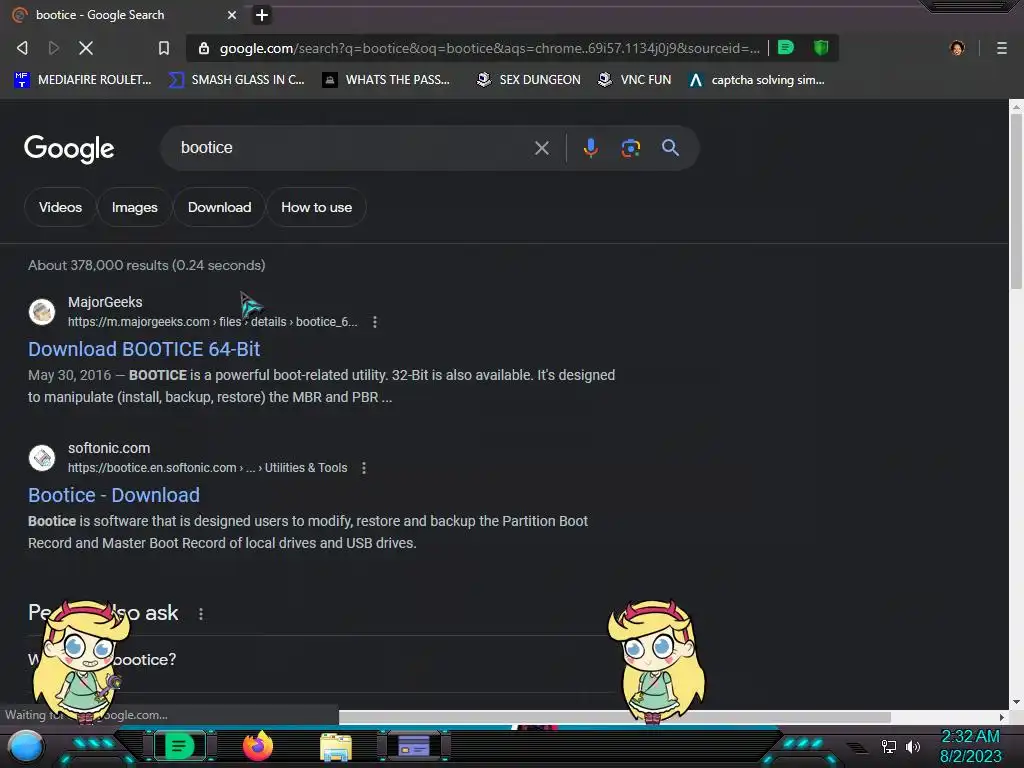Open the purple window app on the taskbar

tap(413, 746)
